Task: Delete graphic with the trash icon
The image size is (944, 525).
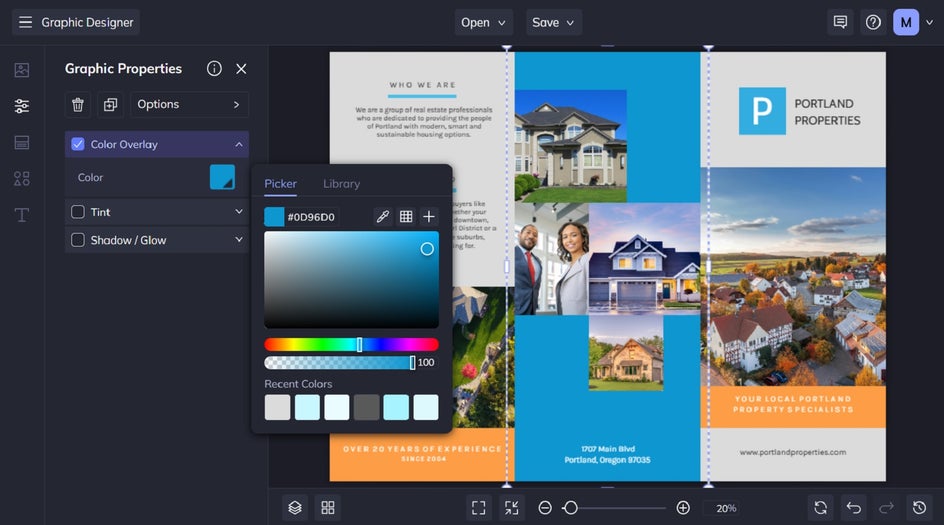Action: 78,105
